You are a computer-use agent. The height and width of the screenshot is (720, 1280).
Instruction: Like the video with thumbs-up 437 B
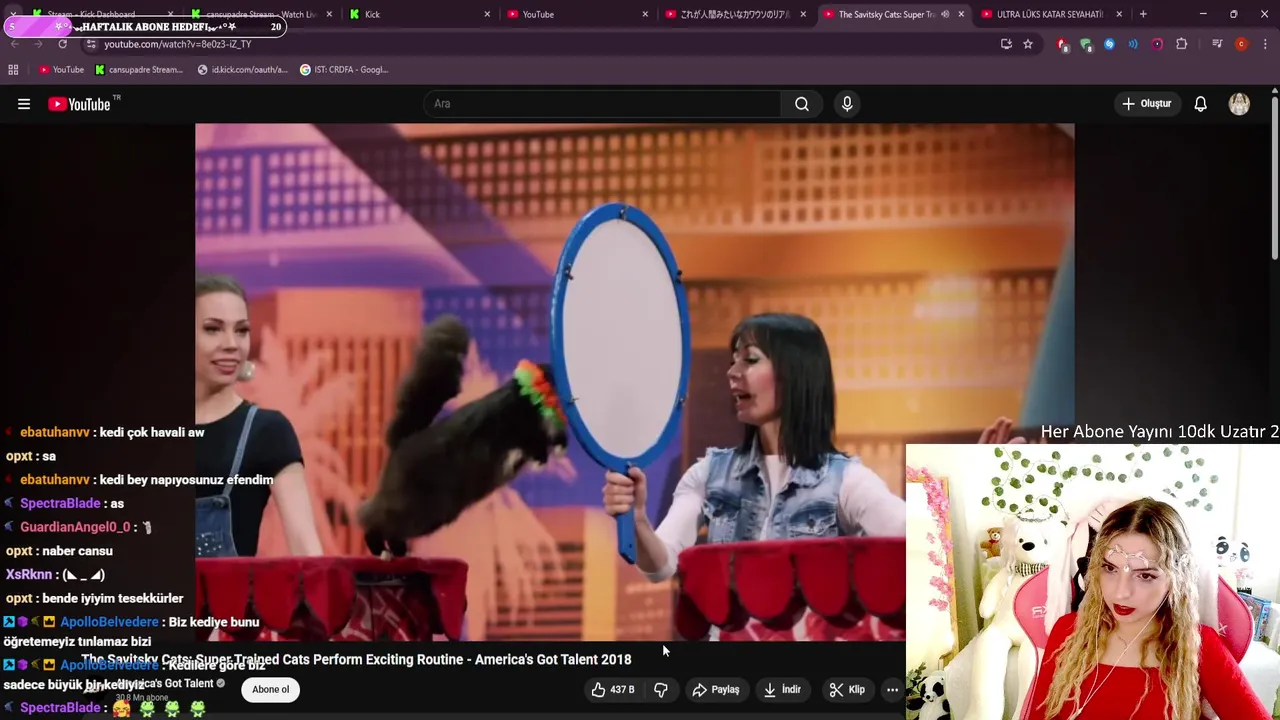[612, 690]
